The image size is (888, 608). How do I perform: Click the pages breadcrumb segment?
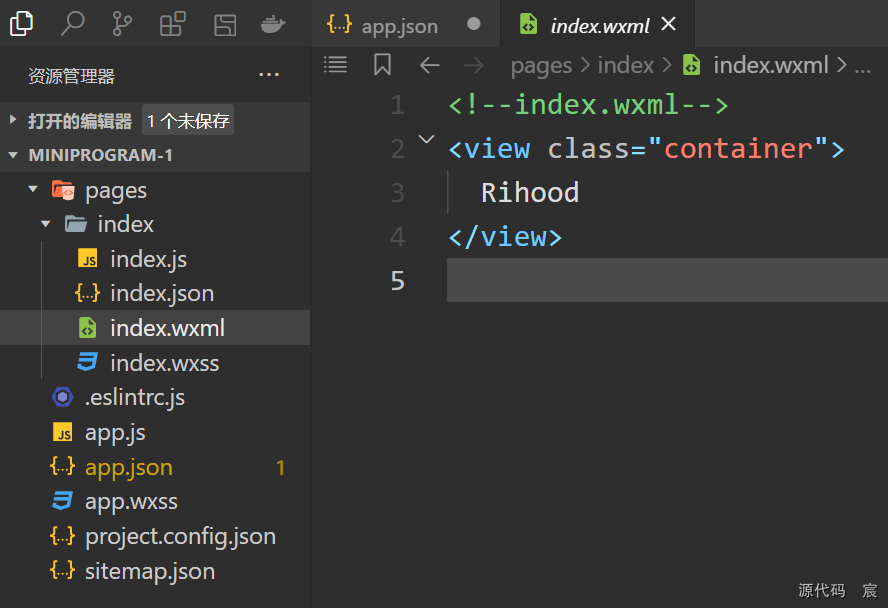coord(541,66)
